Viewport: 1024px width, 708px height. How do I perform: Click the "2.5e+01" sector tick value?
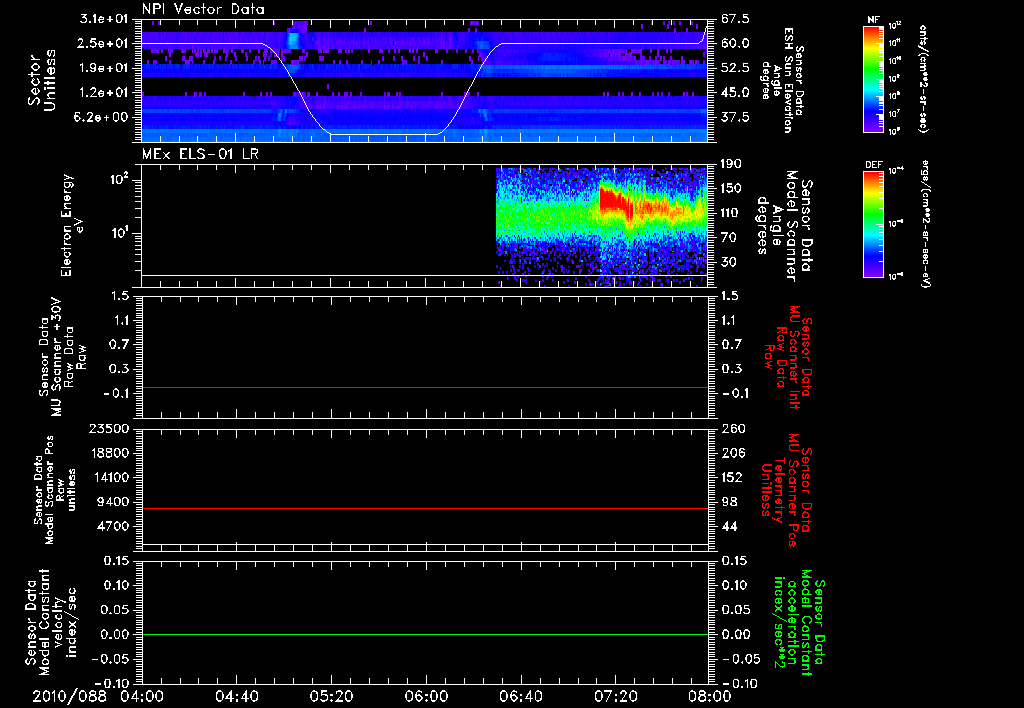[104, 43]
